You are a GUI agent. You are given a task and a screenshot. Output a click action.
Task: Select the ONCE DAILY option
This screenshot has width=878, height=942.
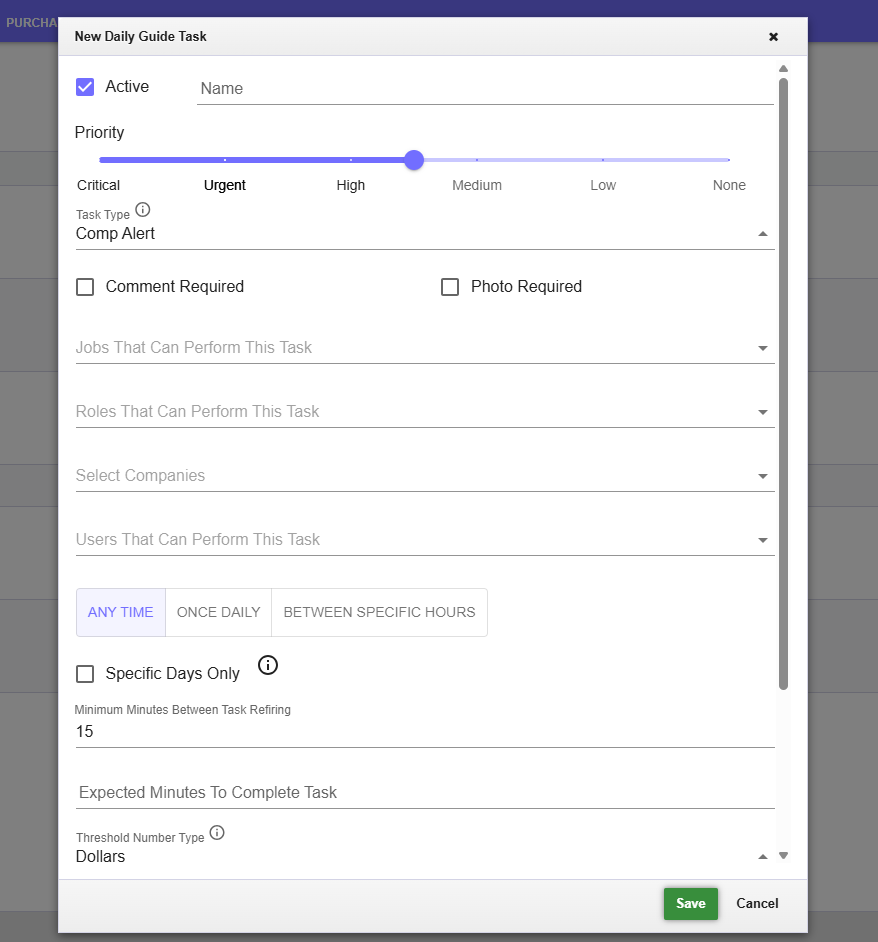pos(218,612)
